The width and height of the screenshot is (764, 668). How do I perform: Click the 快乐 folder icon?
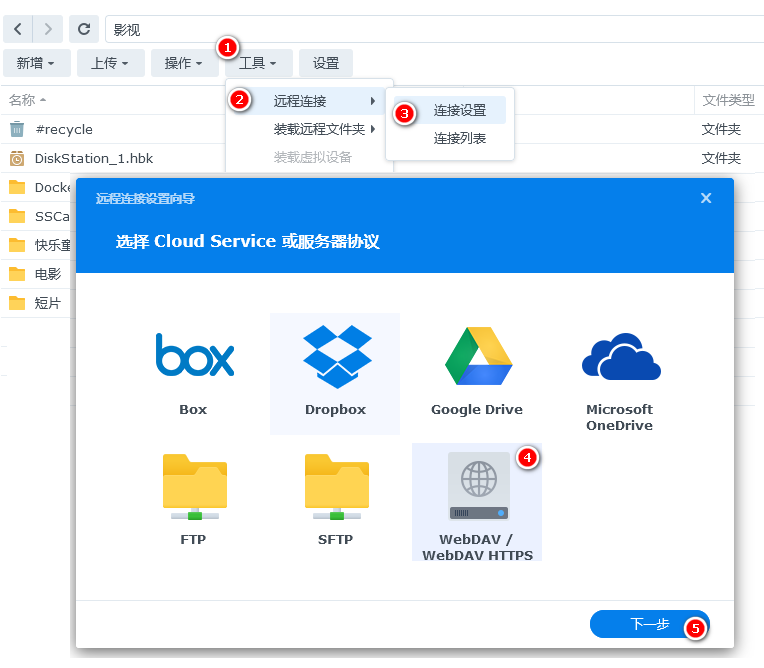point(17,245)
